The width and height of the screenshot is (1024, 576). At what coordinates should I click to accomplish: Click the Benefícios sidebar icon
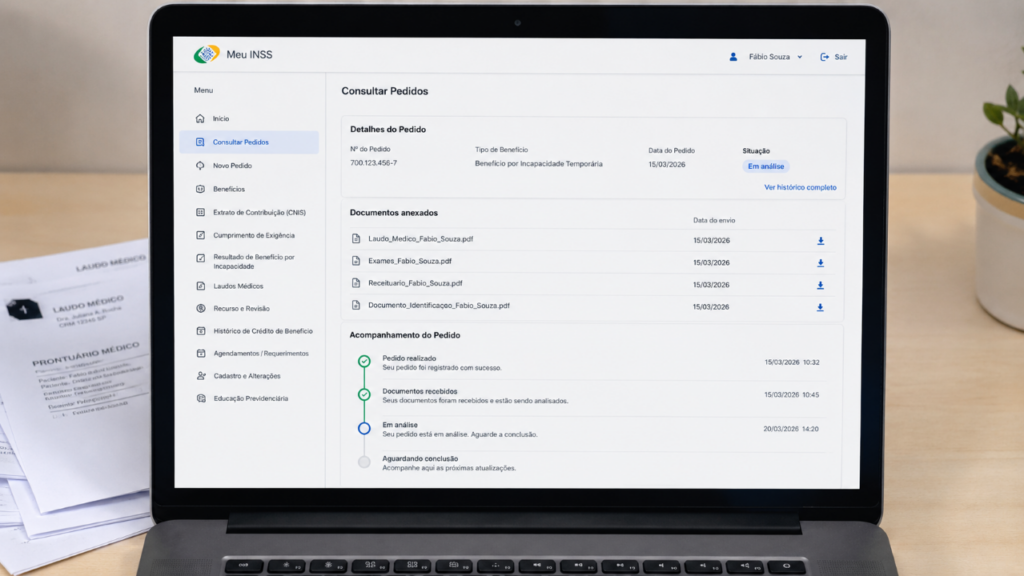(200, 189)
